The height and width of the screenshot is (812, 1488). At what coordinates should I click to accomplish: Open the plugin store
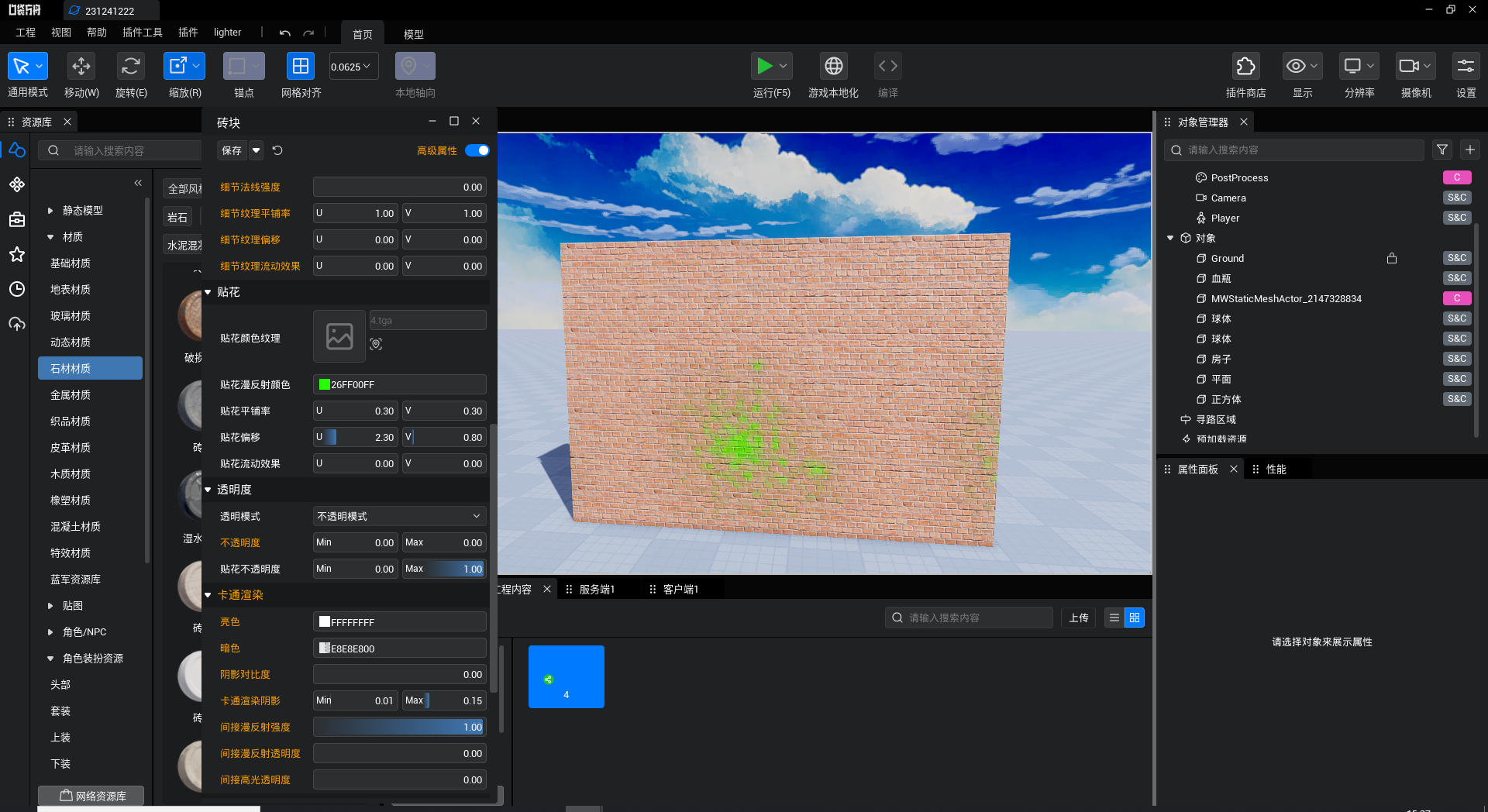1245,66
